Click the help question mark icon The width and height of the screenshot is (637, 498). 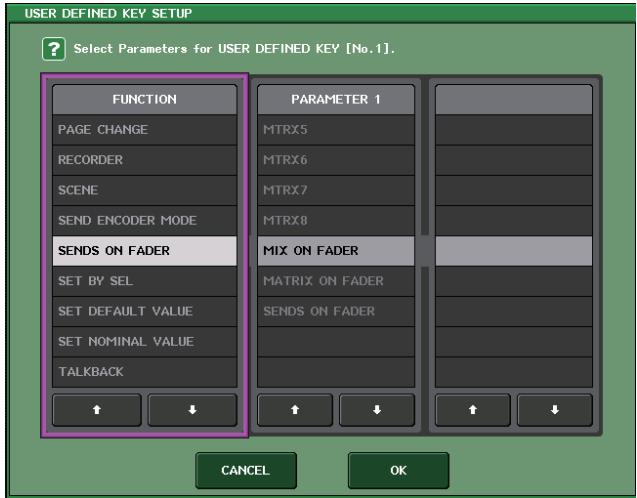tap(54, 49)
